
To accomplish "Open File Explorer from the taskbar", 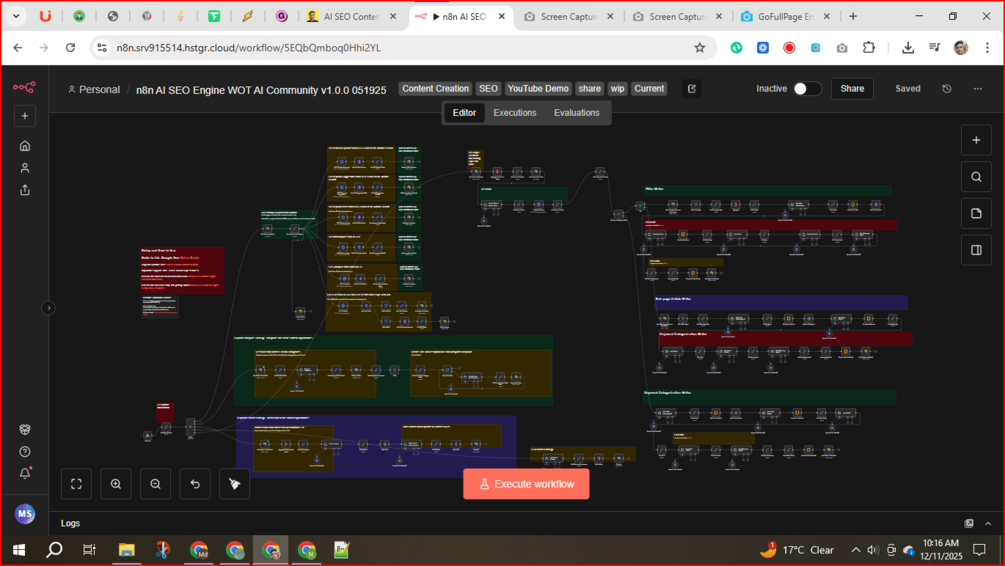I will point(126,550).
